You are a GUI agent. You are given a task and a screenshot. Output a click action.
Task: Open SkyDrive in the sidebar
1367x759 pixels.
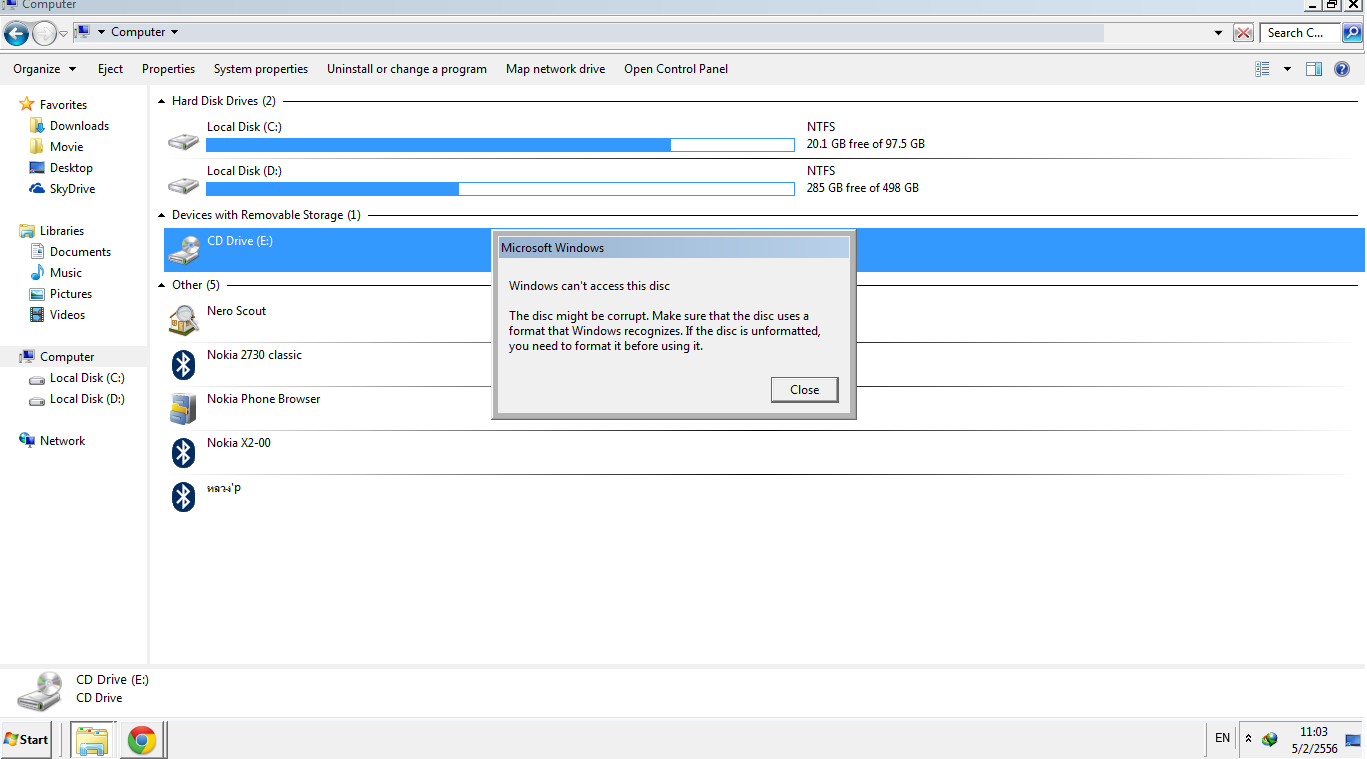pyautogui.click(x=72, y=189)
